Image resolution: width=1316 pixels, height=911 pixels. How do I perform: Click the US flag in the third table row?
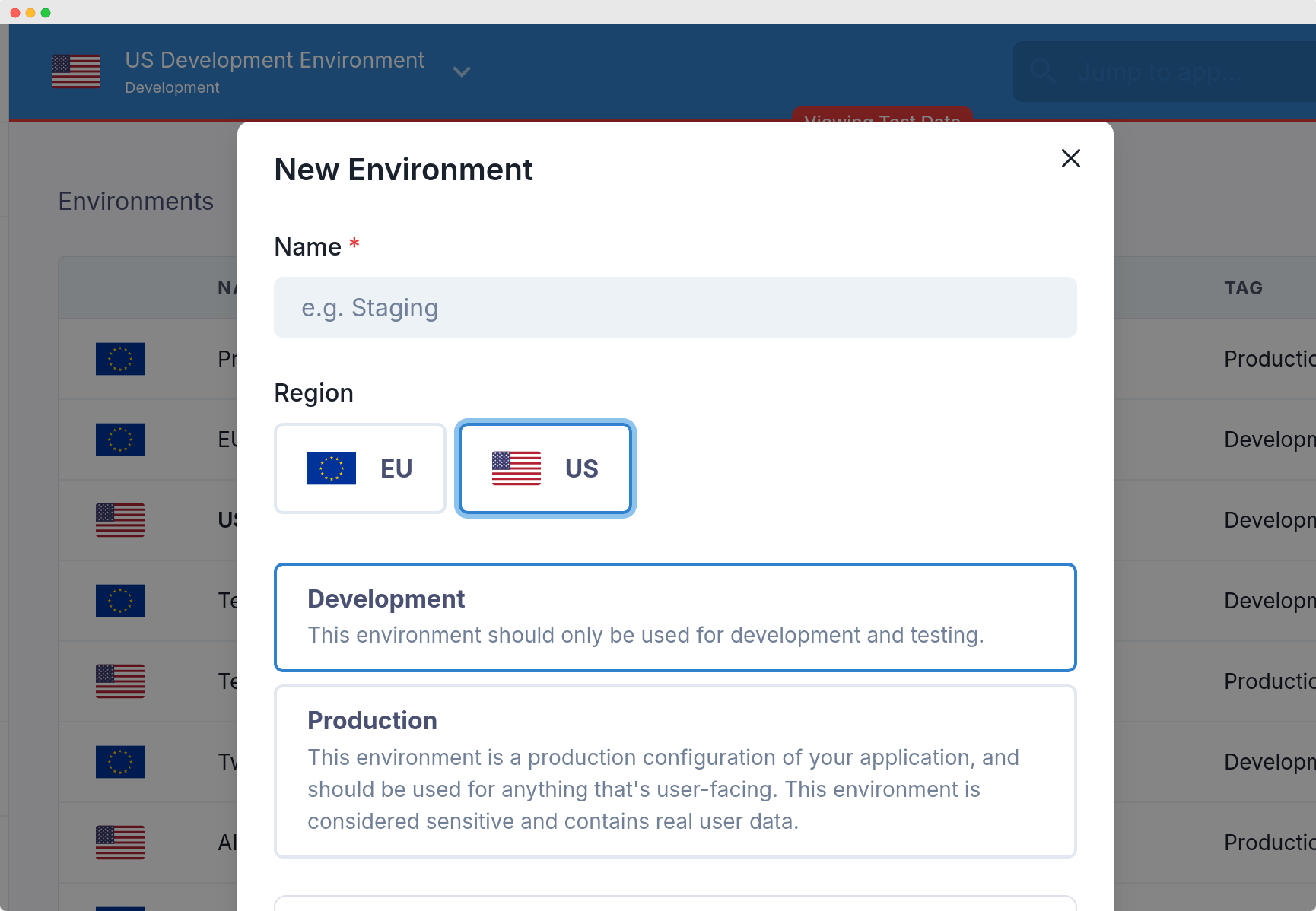point(120,520)
